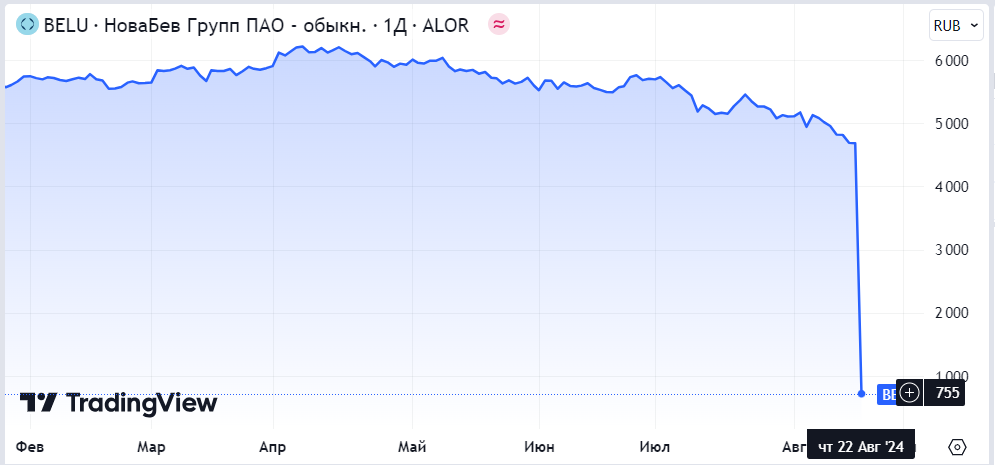Click the blue BELU price line tag
Image resolution: width=995 pixels, height=465 pixels.
pyautogui.click(x=886, y=394)
